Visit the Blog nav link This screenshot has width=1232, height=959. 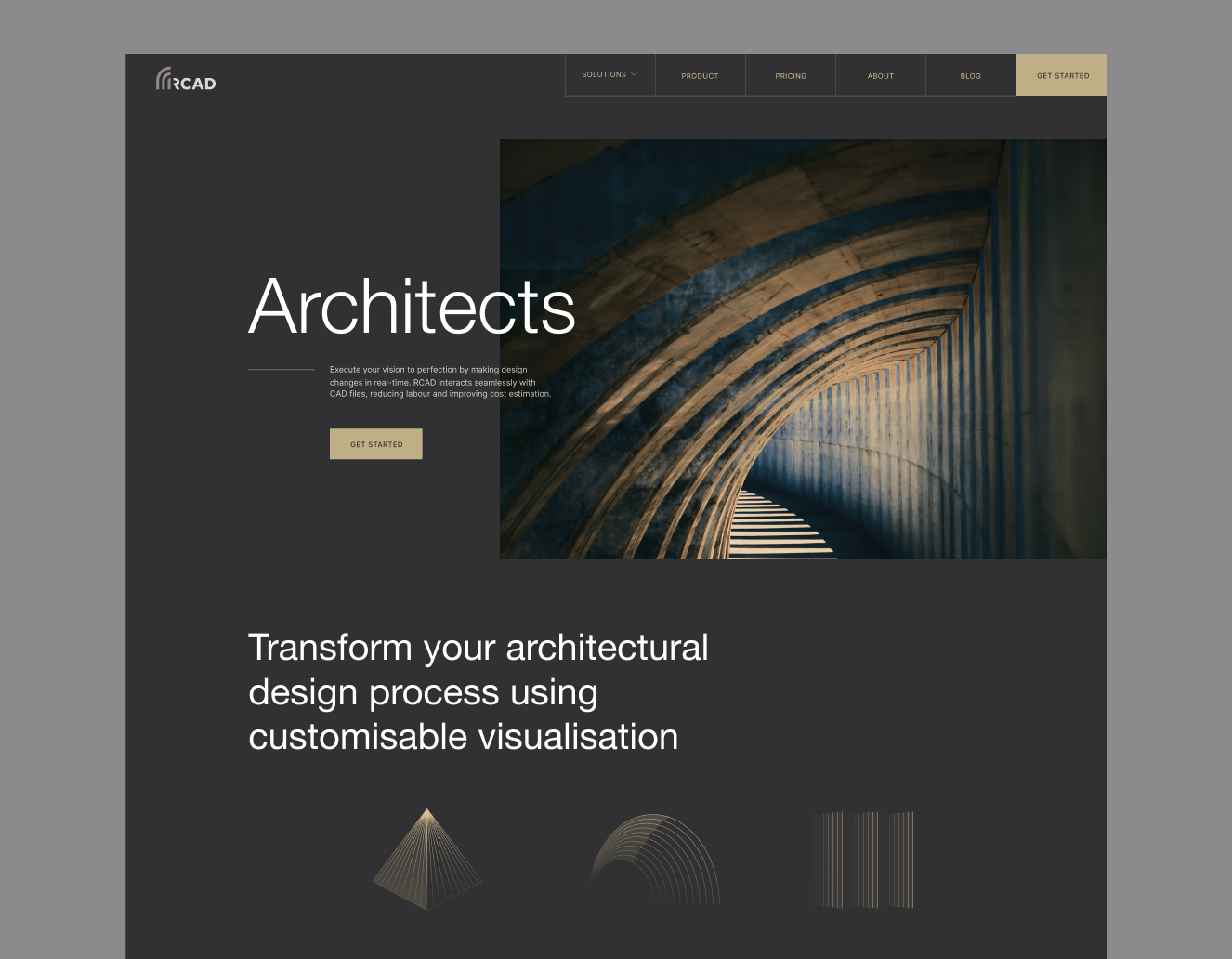(x=970, y=76)
